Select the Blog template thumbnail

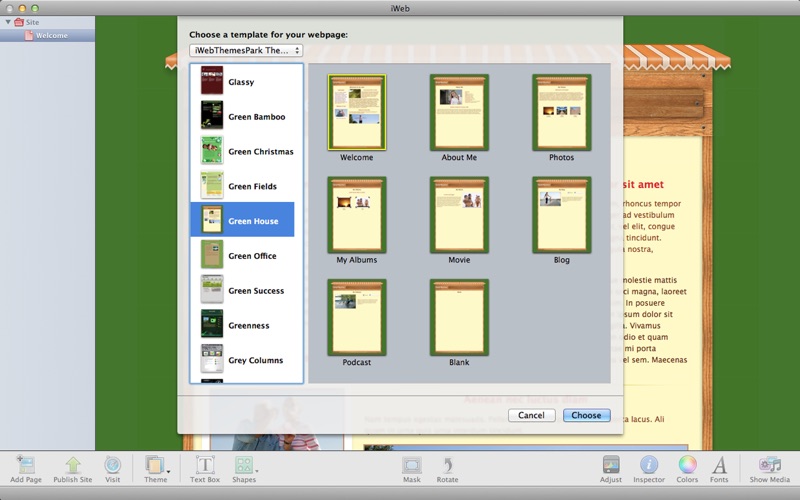click(x=562, y=215)
